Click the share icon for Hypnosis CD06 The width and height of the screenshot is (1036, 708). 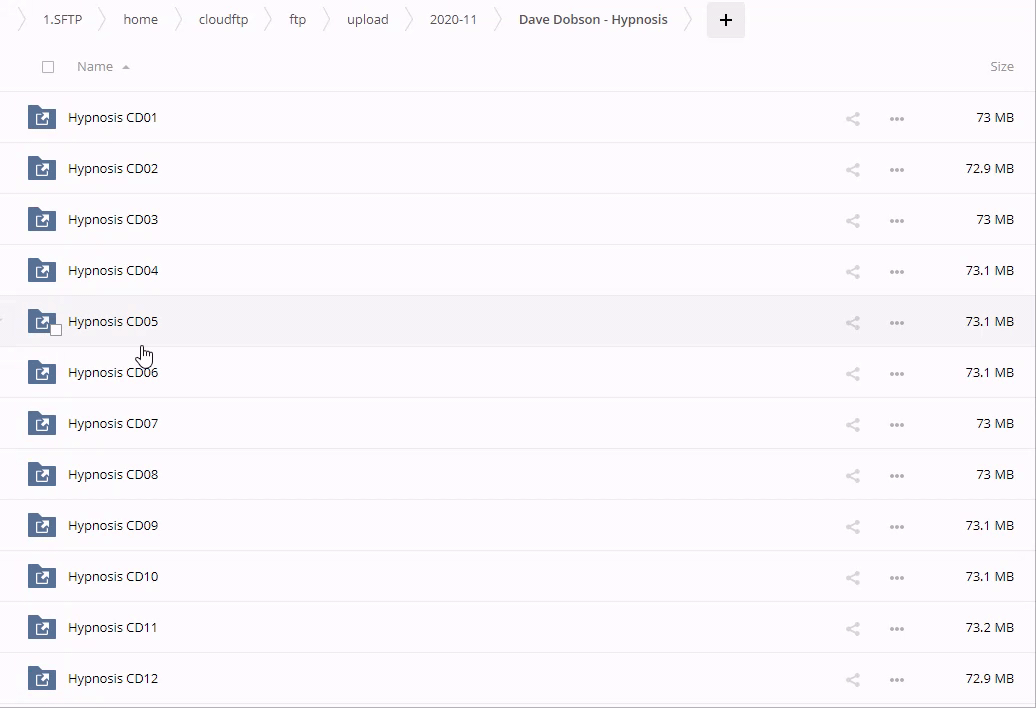[852, 374]
